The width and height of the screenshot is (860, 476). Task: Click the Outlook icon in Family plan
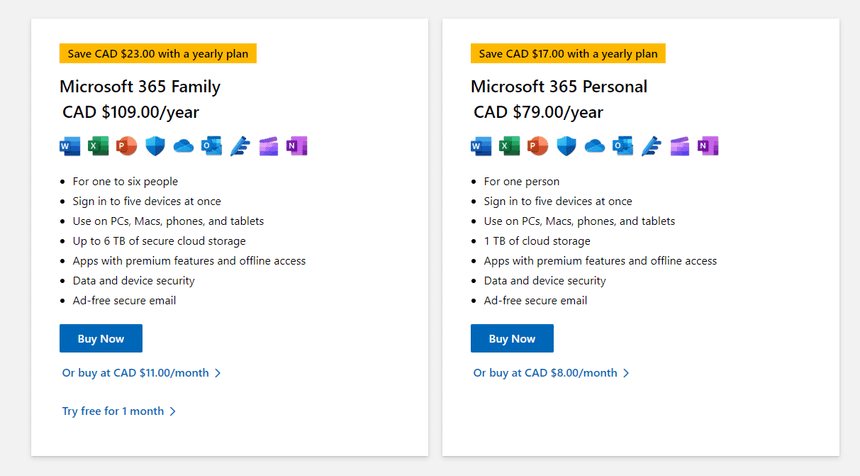(x=211, y=146)
